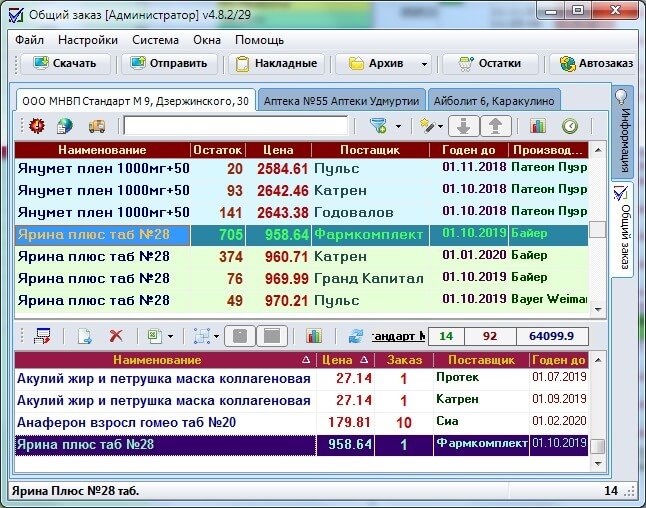646x508 pixels.
Task: Select Анаферон взросл гомео таб №20 row
Action: click(127, 422)
